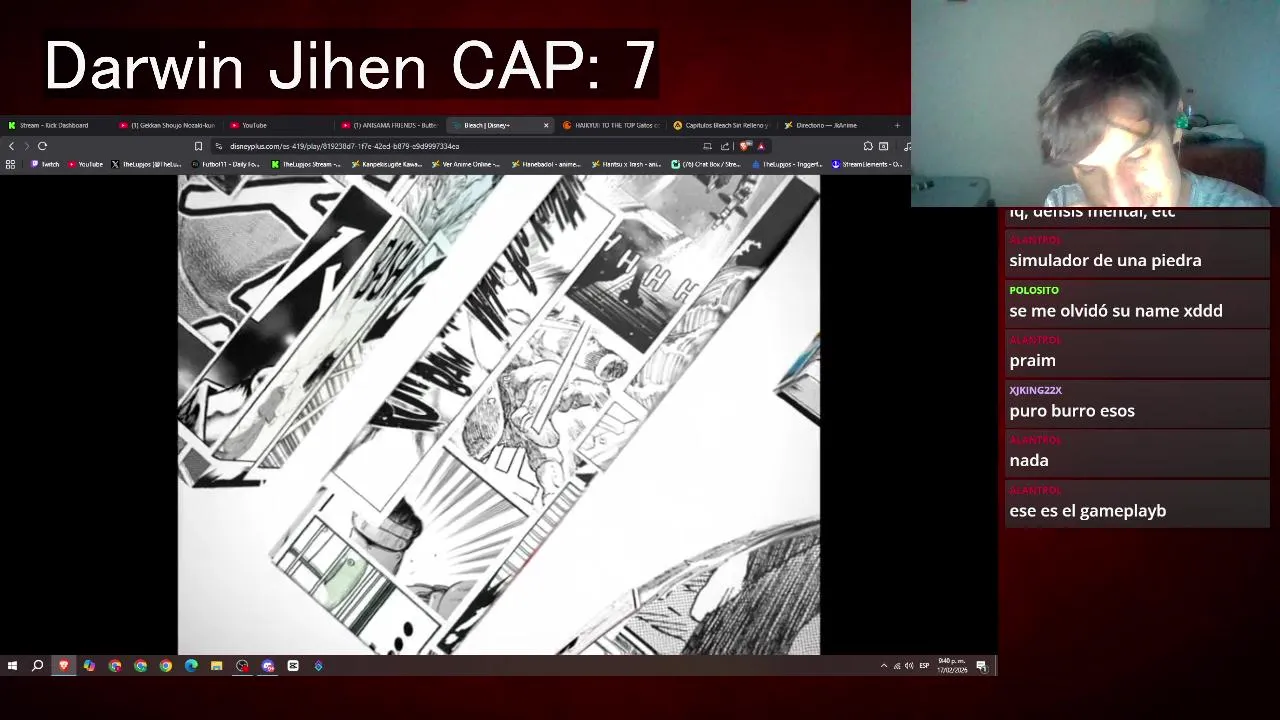Click the share page icon in address bar
This screenshot has height=720, width=1280.
tap(725, 146)
